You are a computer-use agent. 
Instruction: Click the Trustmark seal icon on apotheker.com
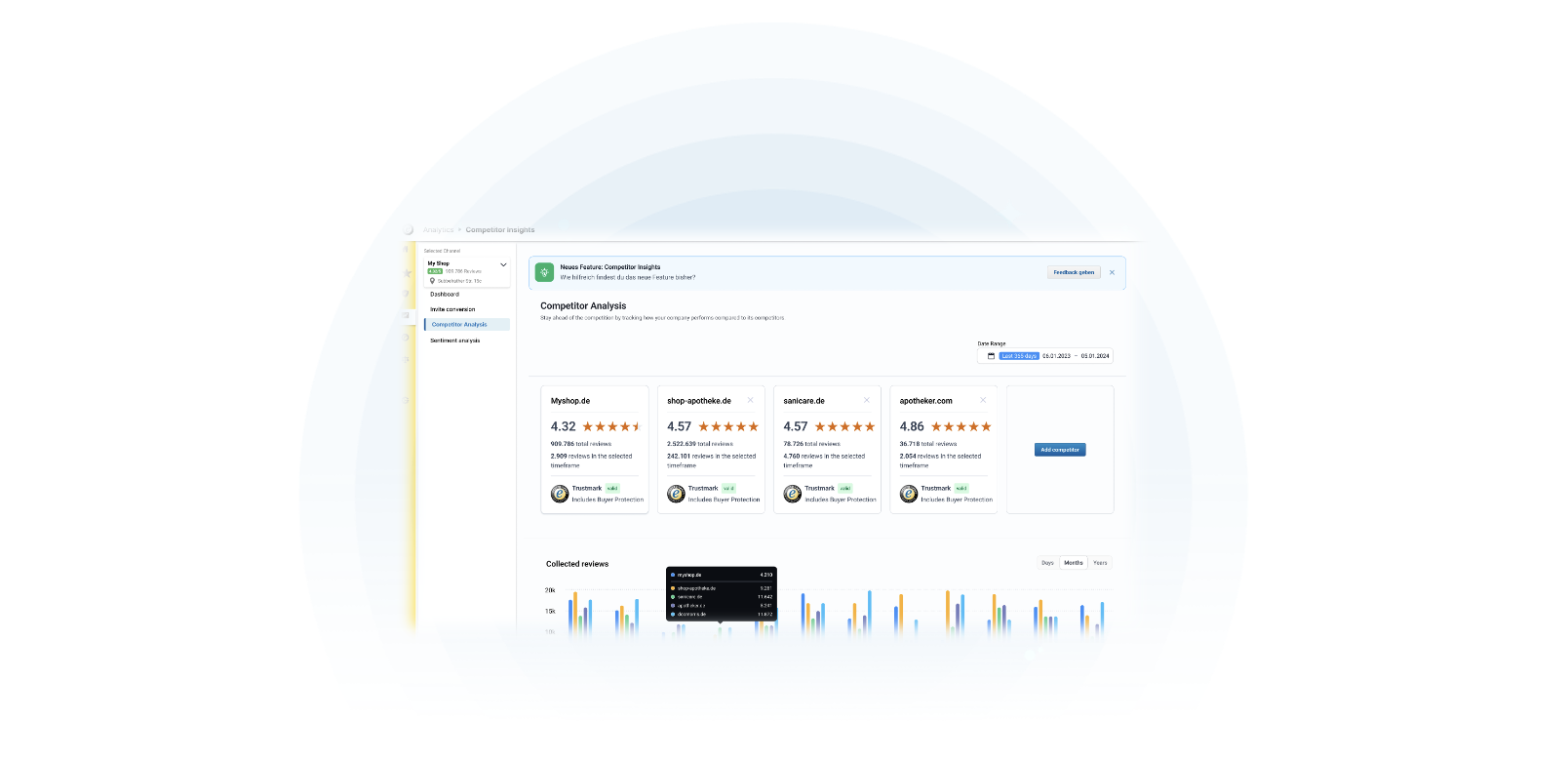(x=909, y=494)
